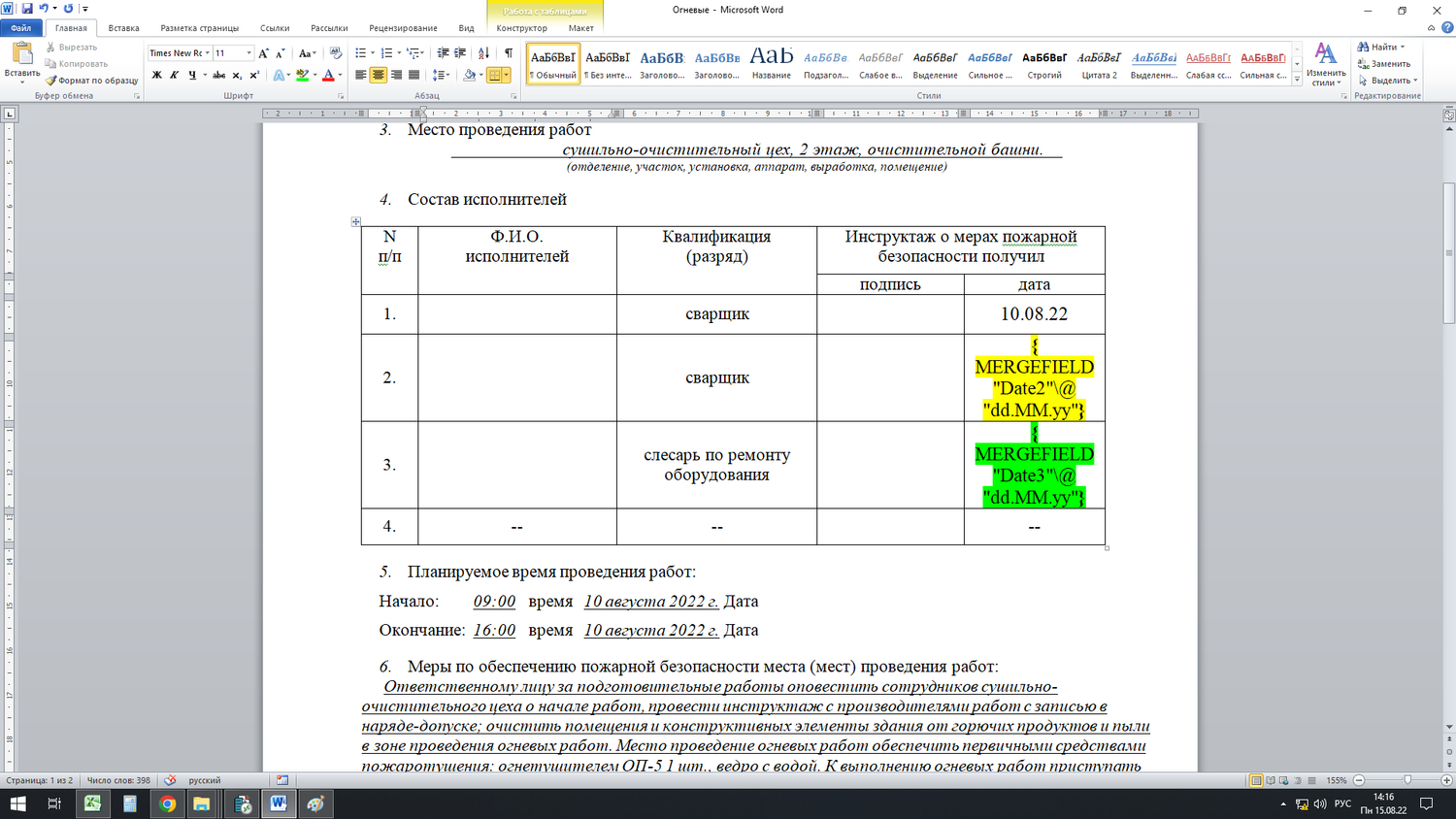Viewport: 1456px width, 819px height.
Task: Toggle the ruler display button above scrollbar
Action: coord(1448,115)
